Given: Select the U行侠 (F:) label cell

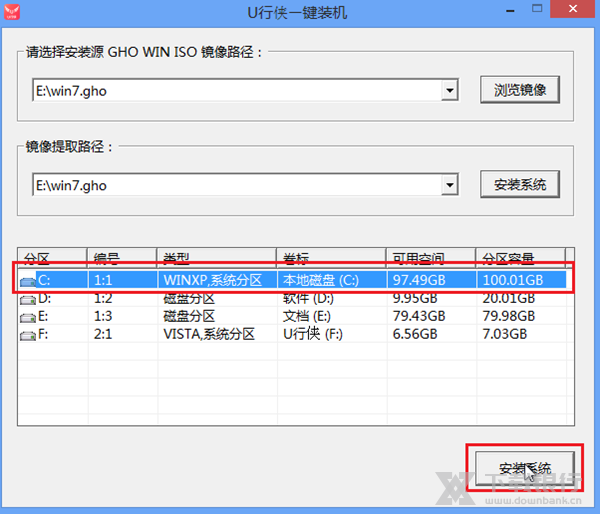Looking at the screenshot, I should pyautogui.click(x=332, y=334).
